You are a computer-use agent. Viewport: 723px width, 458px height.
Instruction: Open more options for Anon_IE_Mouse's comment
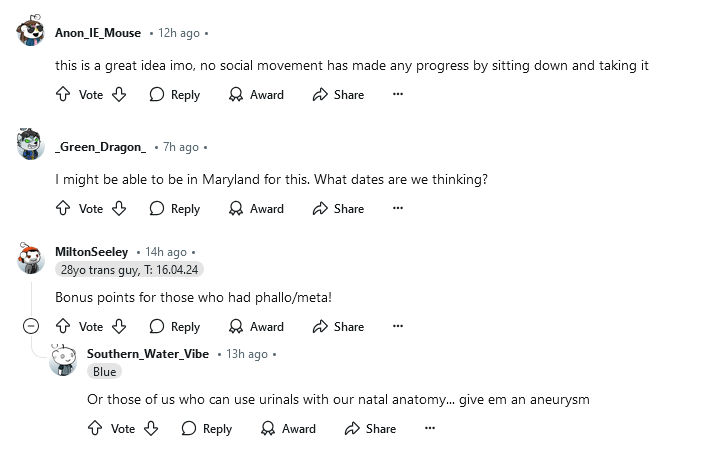click(398, 95)
